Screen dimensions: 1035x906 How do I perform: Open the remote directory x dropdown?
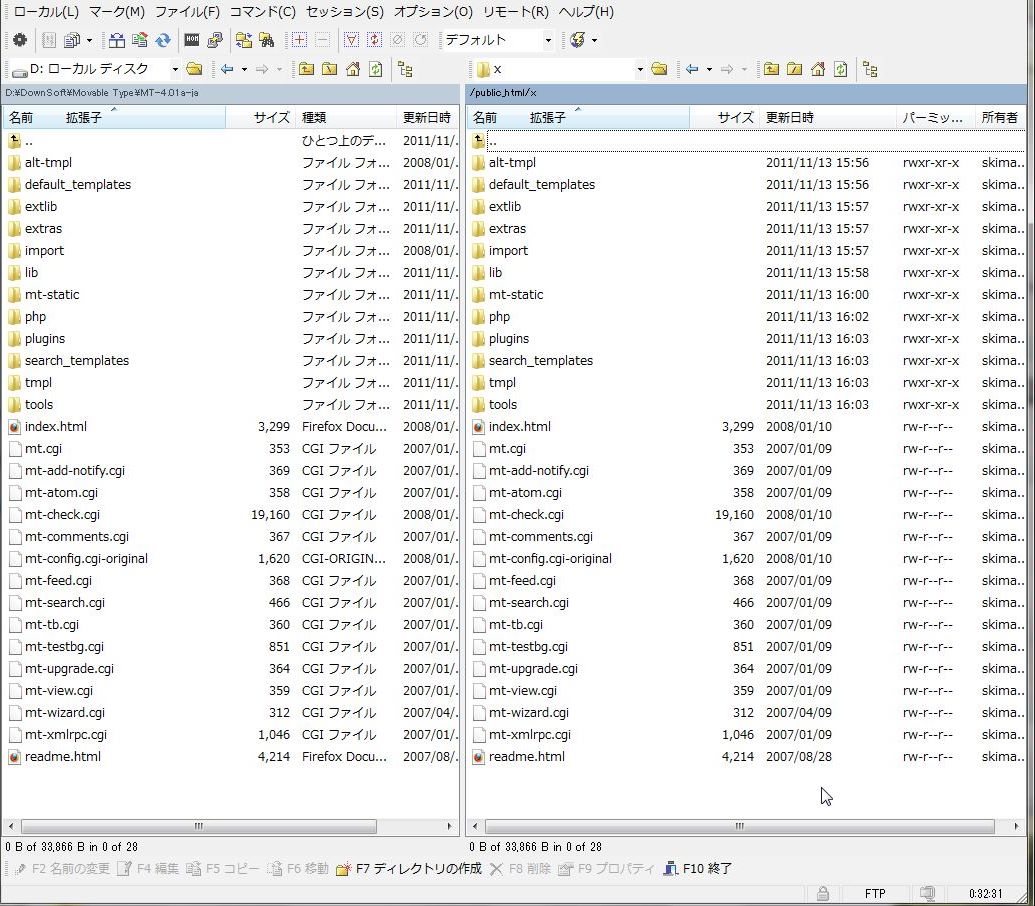(640, 69)
